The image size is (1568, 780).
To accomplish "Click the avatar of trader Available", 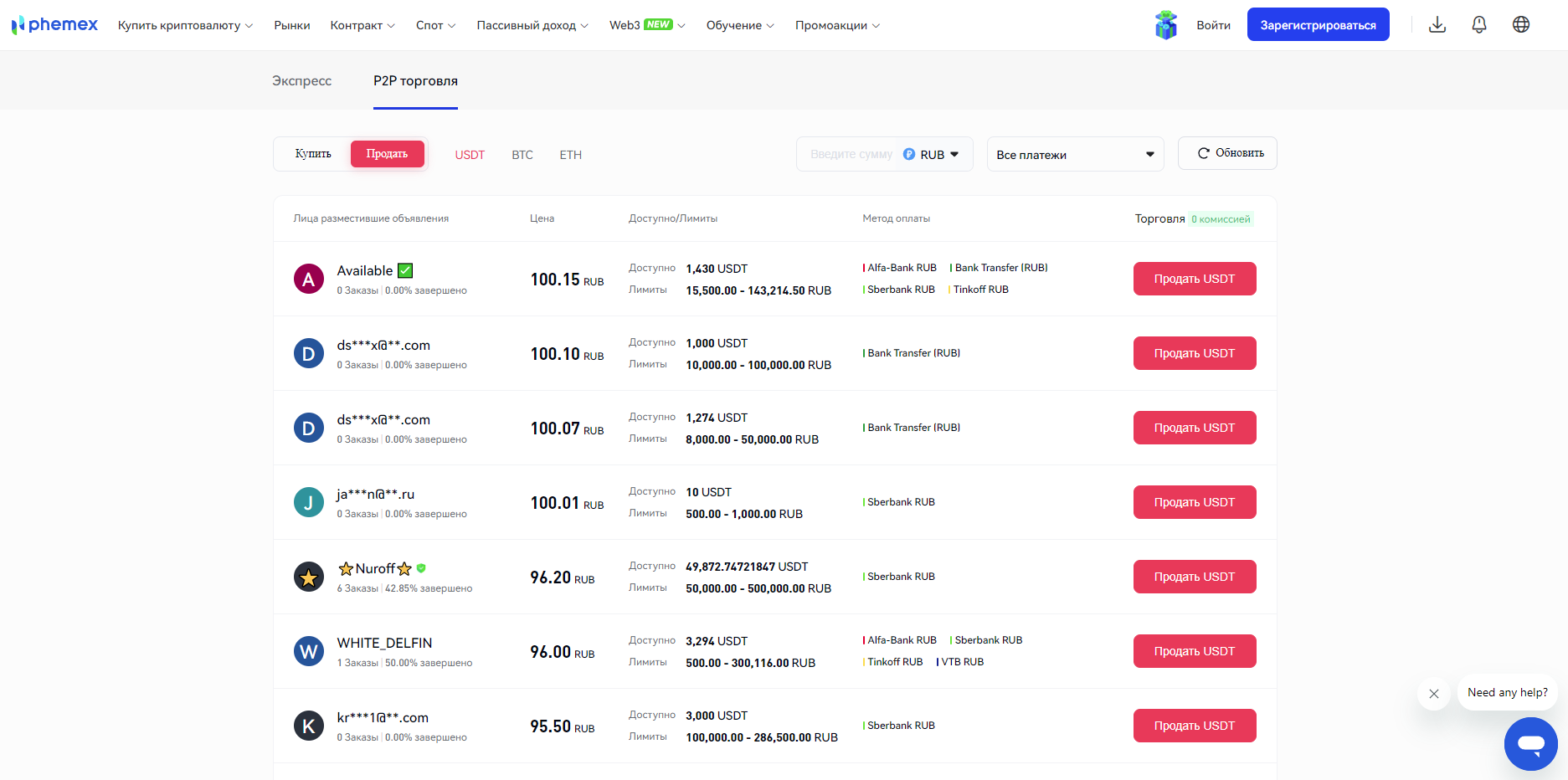I will point(309,279).
